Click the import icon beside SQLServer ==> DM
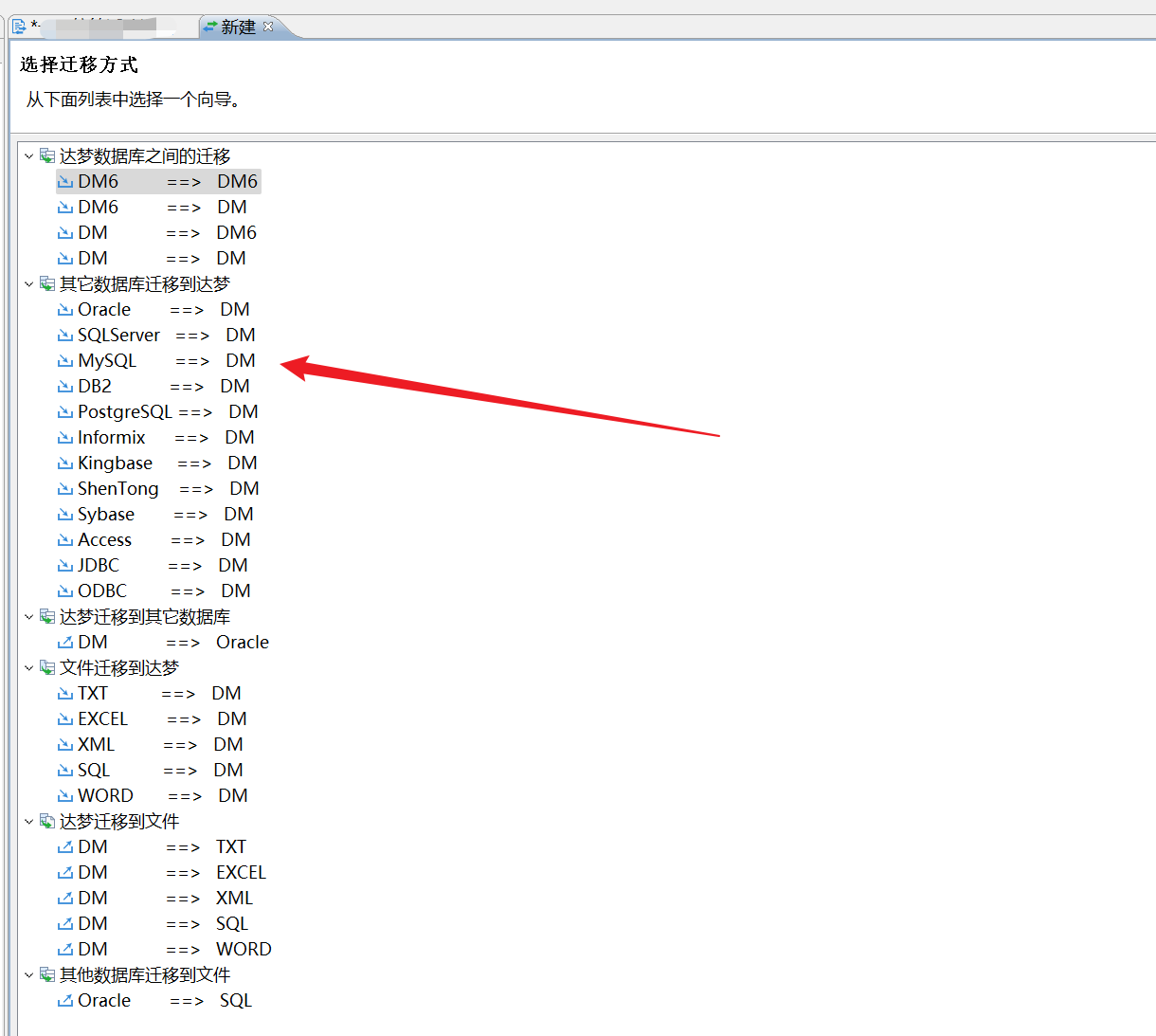 pos(65,335)
